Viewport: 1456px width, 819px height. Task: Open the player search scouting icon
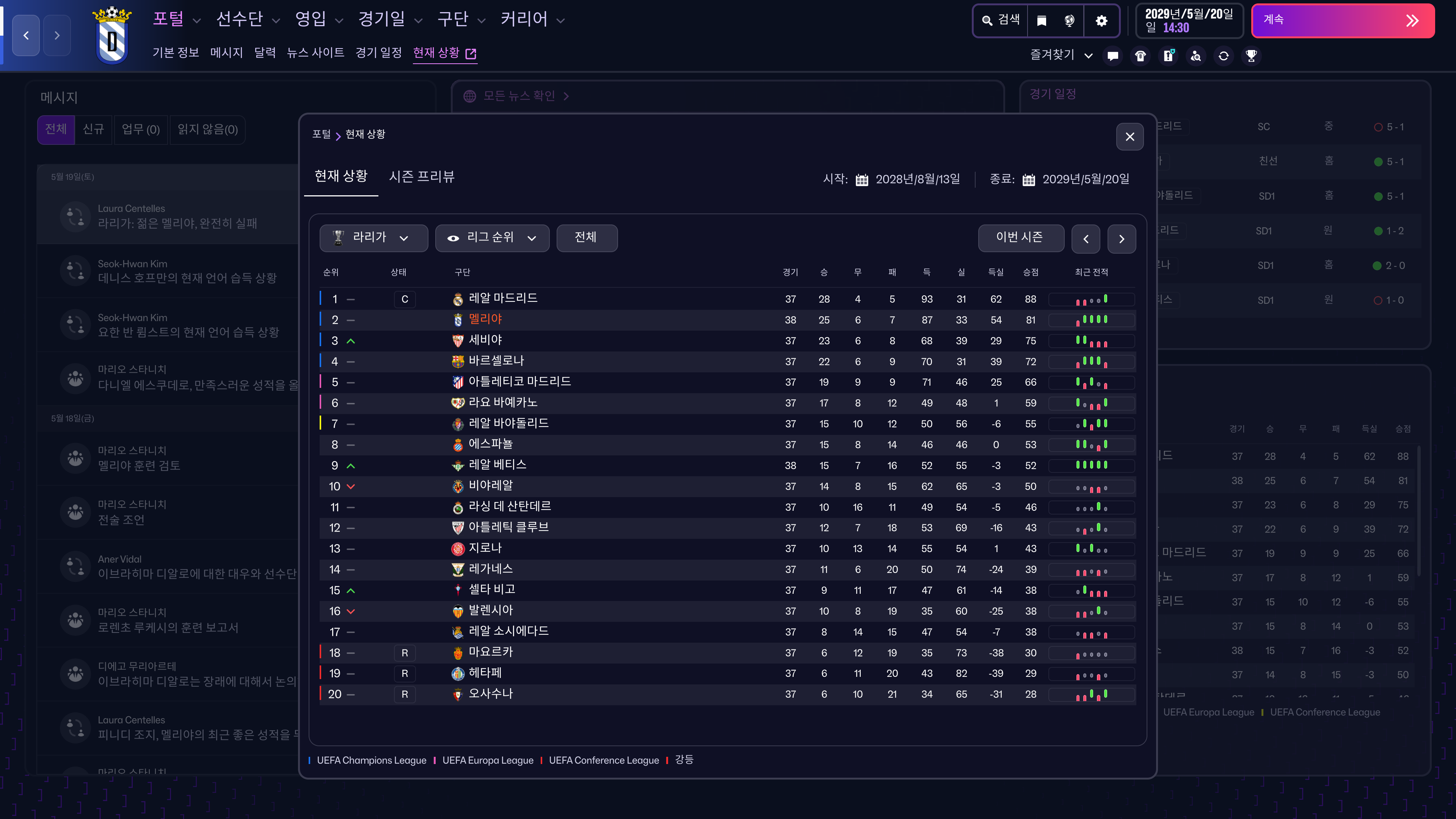tap(1196, 56)
